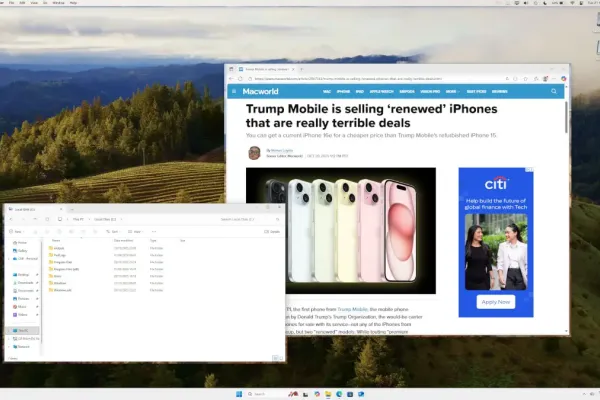
Task: Open Videos in File Explorer sidebar
Action: (x=23, y=315)
